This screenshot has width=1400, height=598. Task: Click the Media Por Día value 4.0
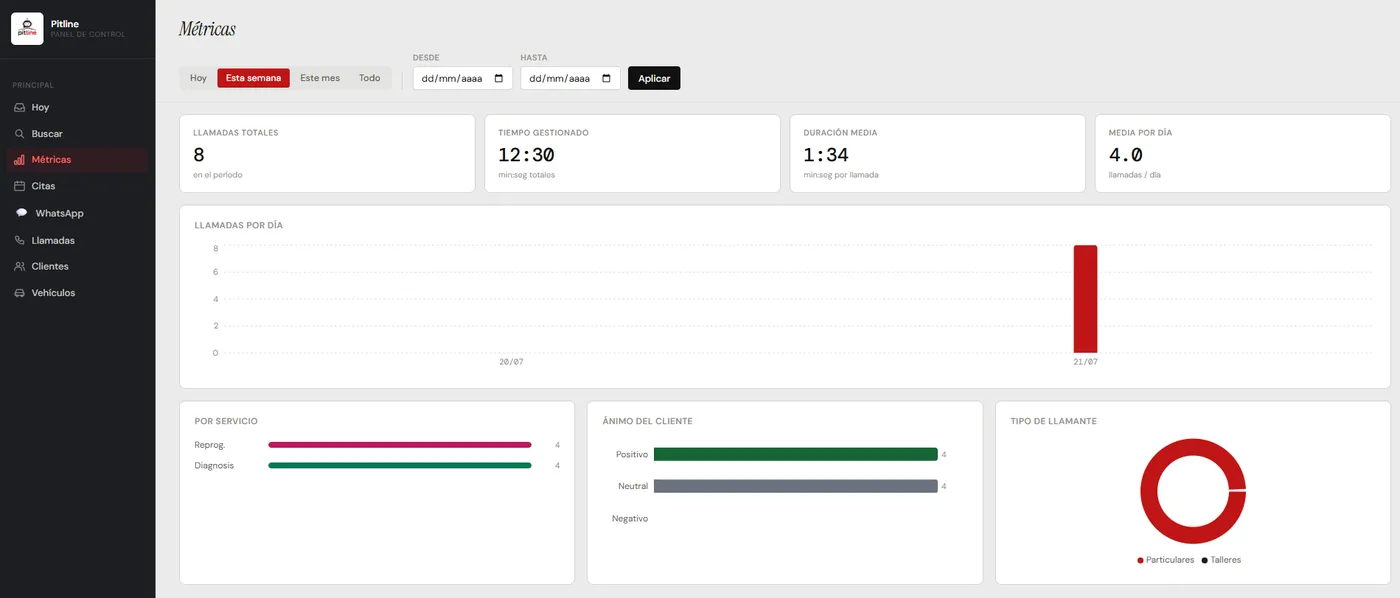pos(1126,155)
